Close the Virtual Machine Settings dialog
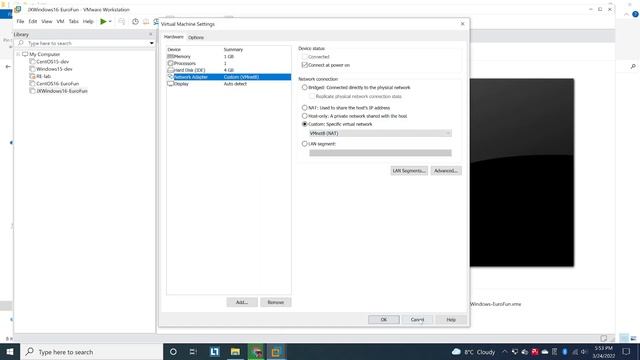This screenshot has width=640, height=360. 462,24
